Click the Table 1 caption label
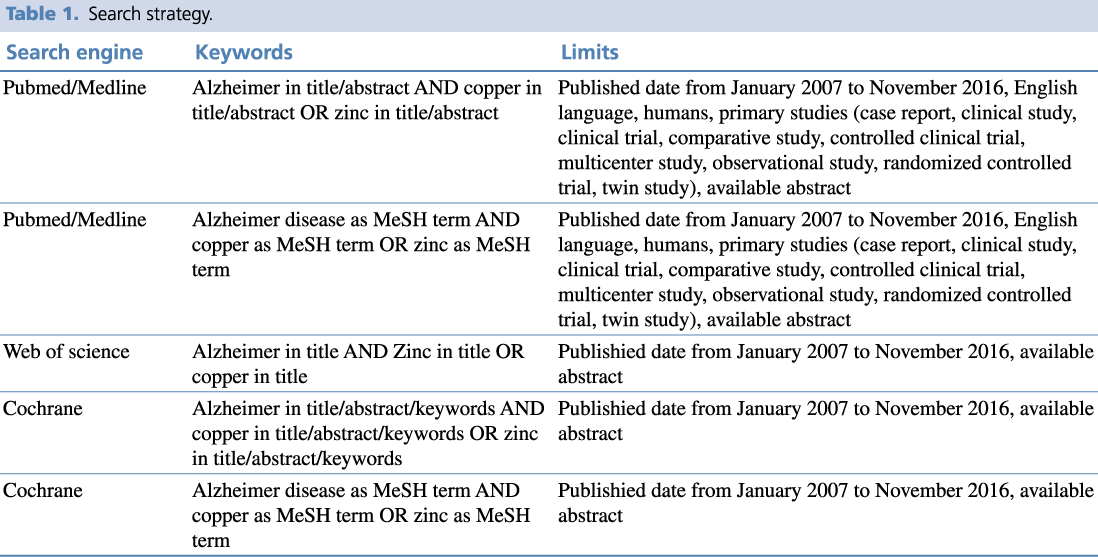Screen dimensions: 1098x557 pos(40,16)
